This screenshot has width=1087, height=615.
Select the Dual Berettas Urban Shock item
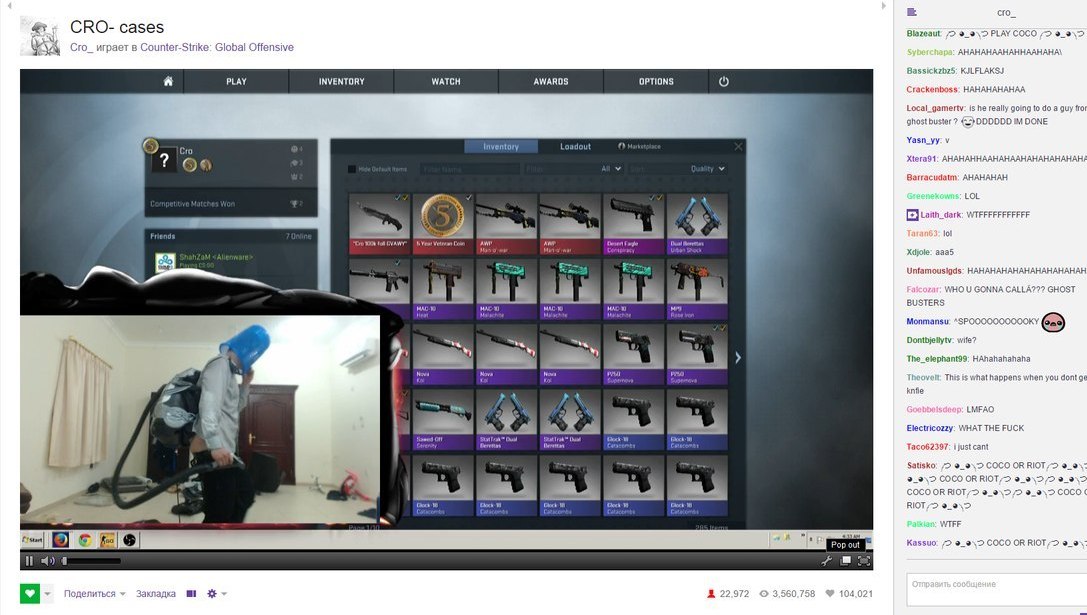697,223
